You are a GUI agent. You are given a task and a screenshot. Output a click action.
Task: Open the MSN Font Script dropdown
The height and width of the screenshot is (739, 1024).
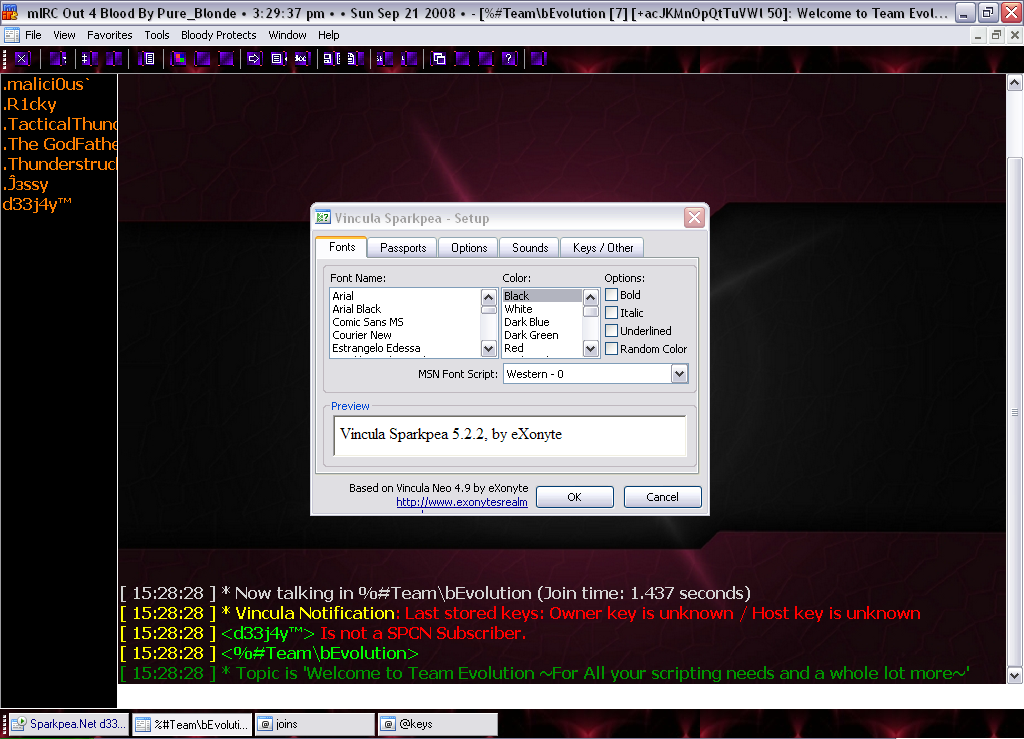(x=679, y=374)
